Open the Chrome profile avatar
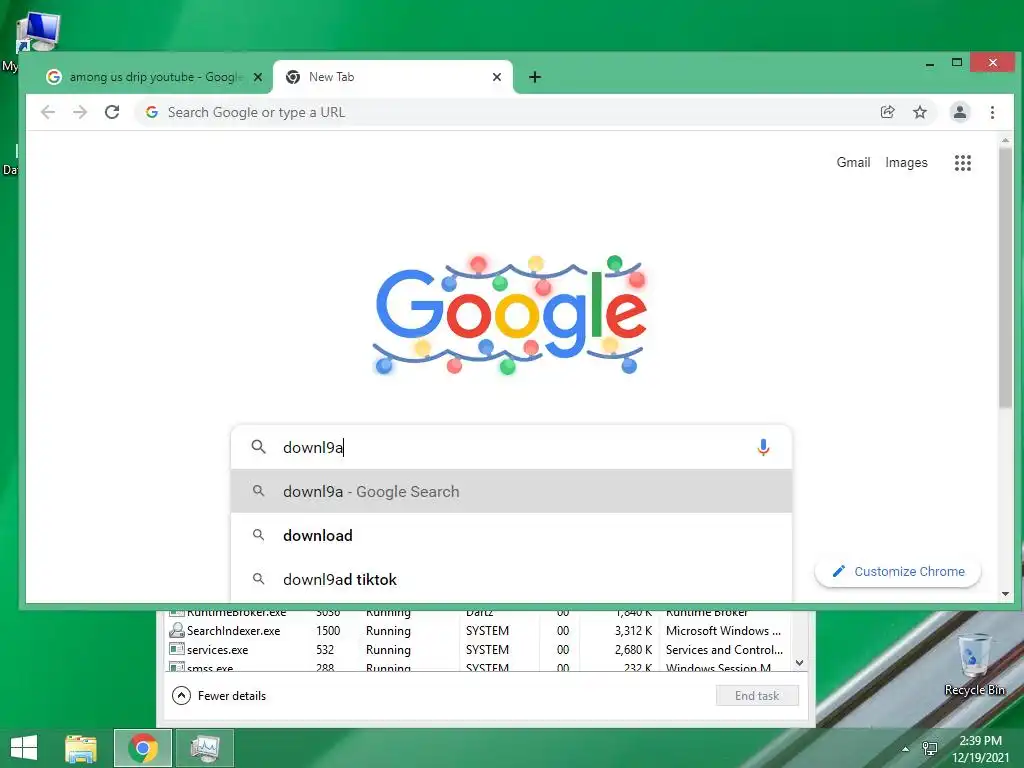 (x=959, y=112)
